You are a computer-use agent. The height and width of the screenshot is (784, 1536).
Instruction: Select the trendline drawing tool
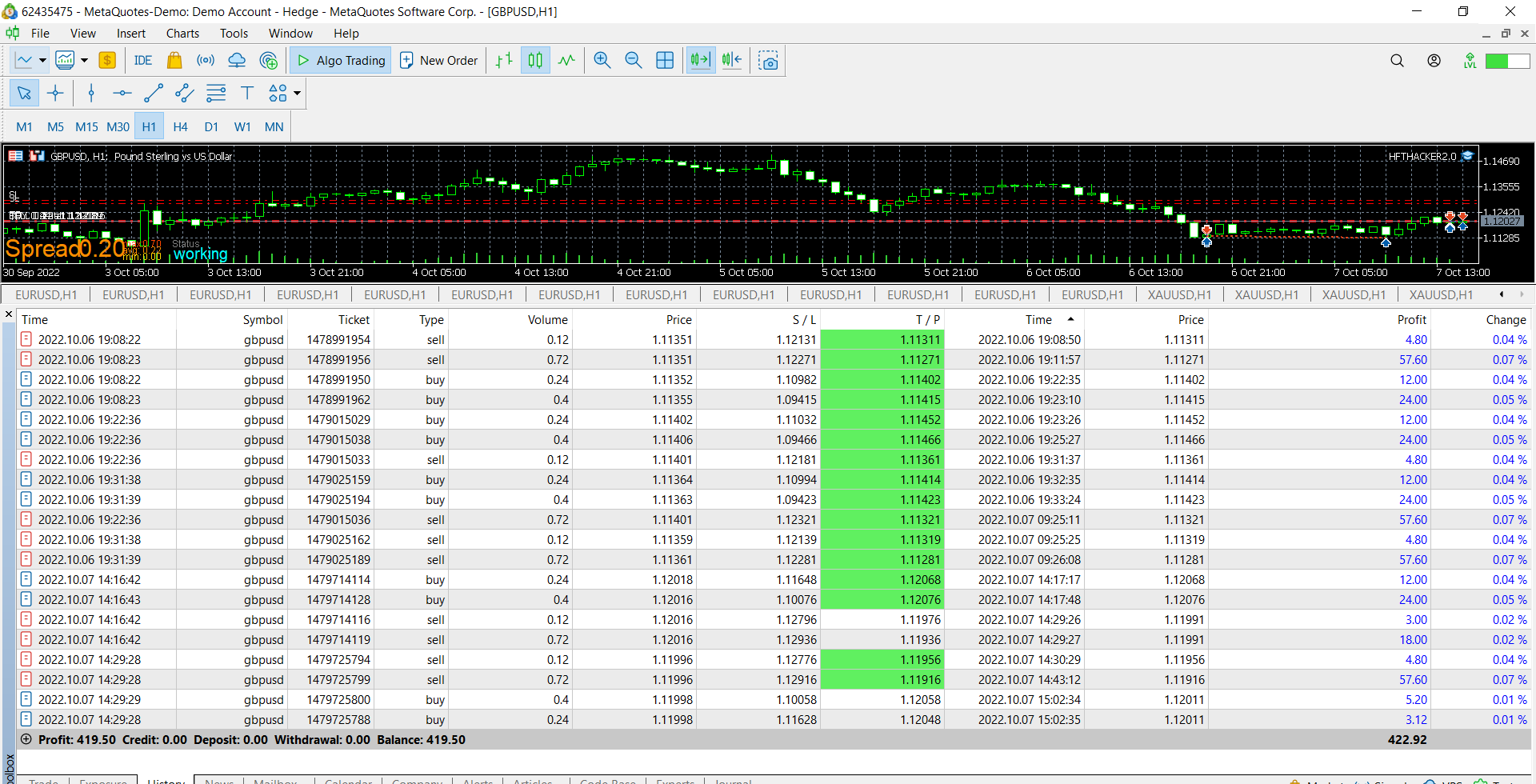click(153, 94)
